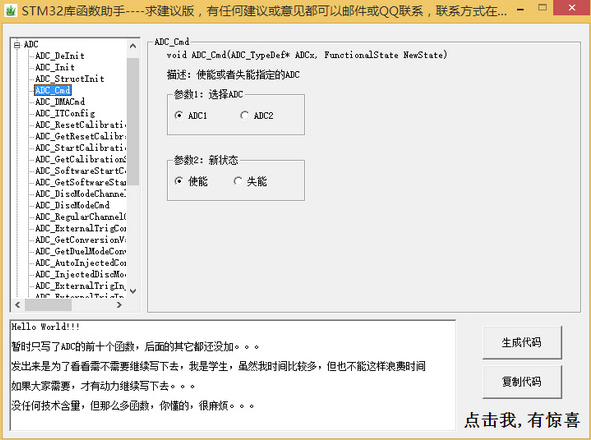Maximize the STM32 helper window
Viewport: 591px width, 440px height.
(542, 8)
